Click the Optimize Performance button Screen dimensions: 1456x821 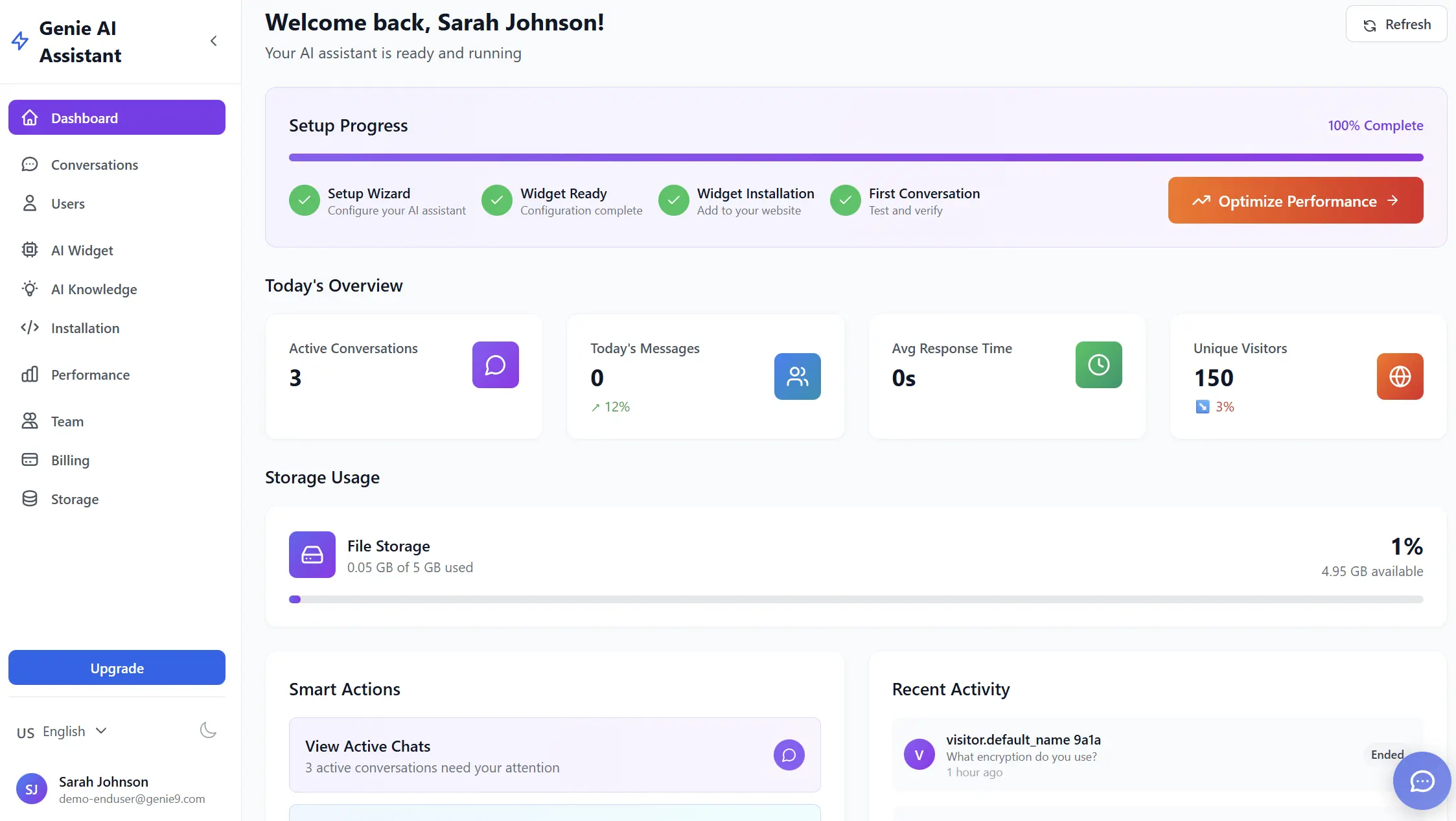[1295, 201]
